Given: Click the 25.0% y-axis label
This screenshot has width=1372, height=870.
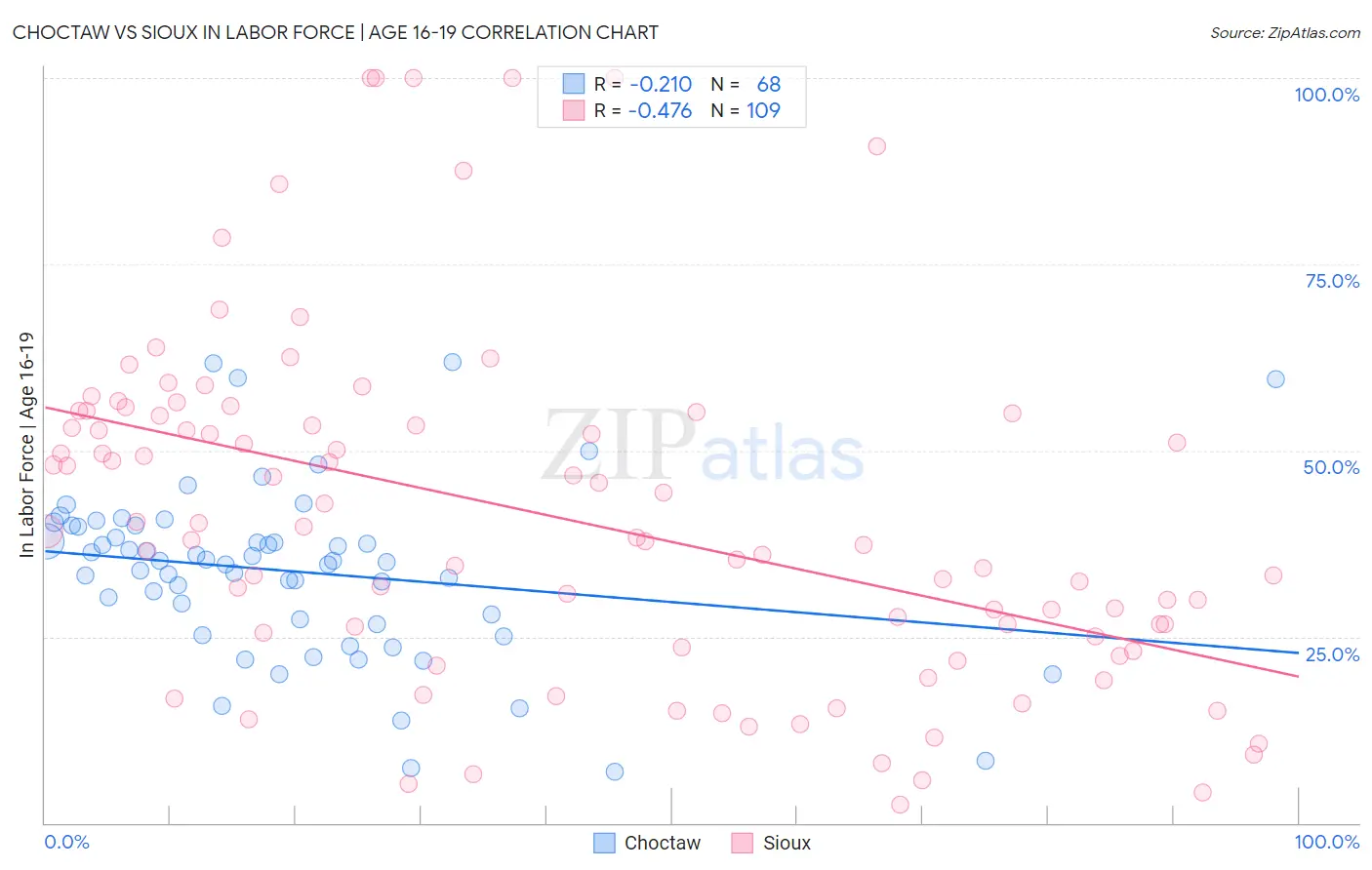Looking at the screenshot, I should pos(1332,654).
